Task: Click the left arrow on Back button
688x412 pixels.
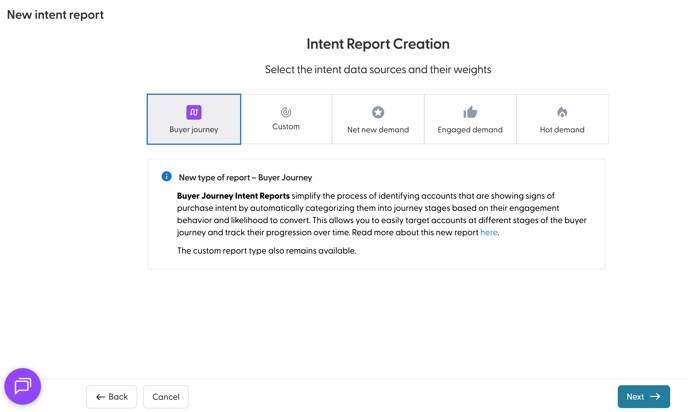Action: [x=100, y=397]
